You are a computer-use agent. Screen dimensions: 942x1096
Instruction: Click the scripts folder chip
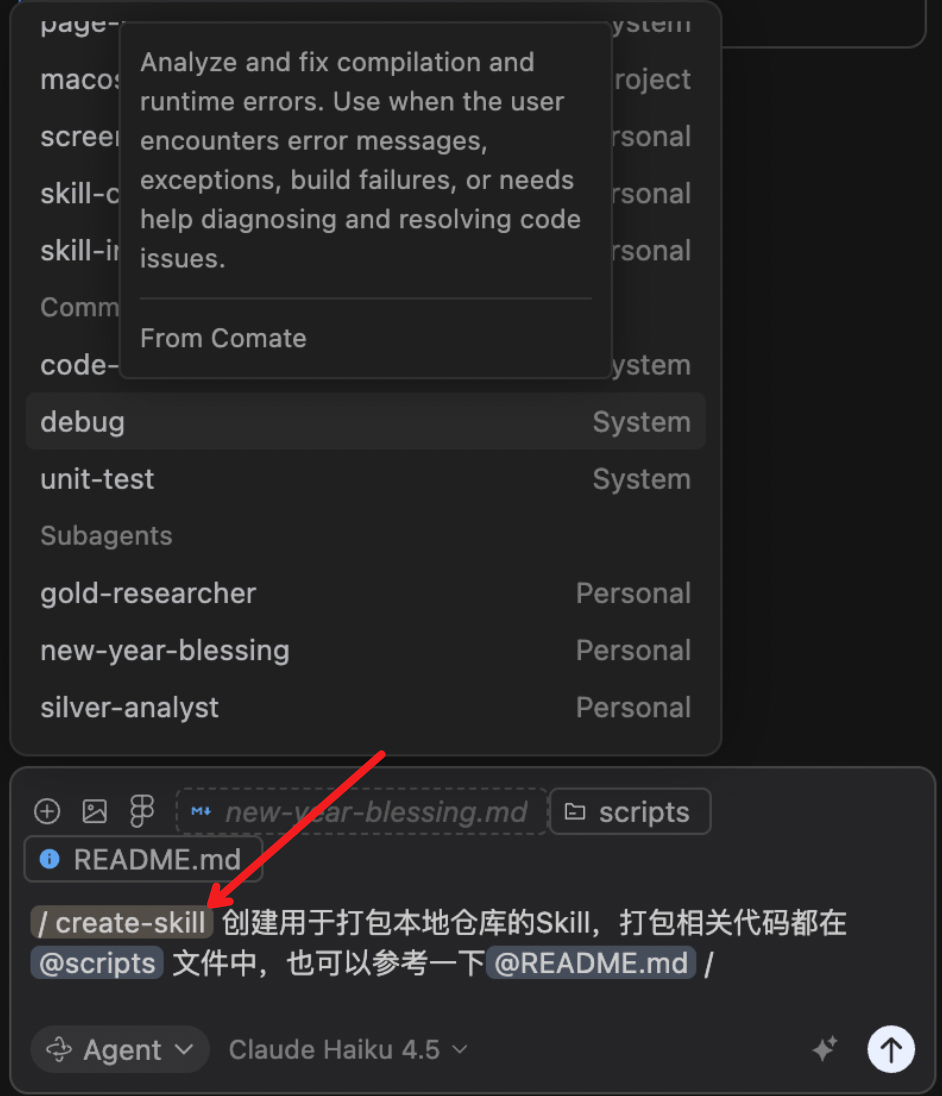(x=630, y=812)
